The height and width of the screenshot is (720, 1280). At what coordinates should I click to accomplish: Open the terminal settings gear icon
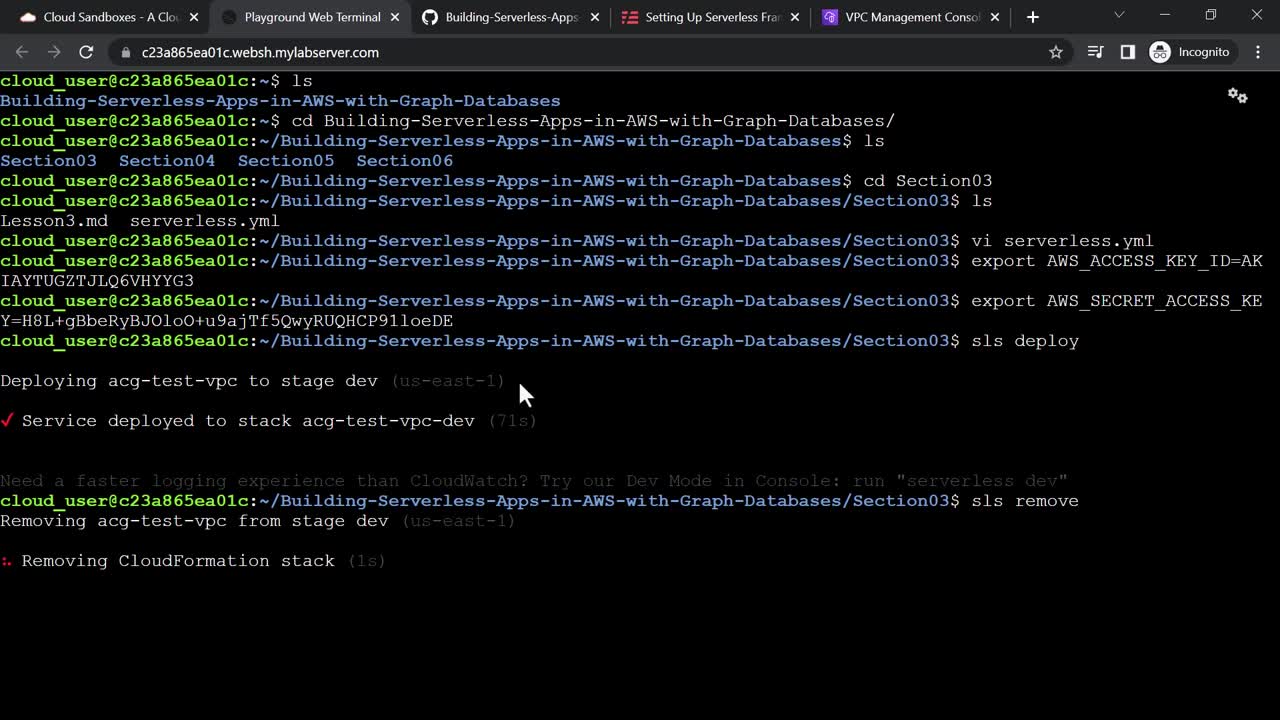tap(1238, 95)
